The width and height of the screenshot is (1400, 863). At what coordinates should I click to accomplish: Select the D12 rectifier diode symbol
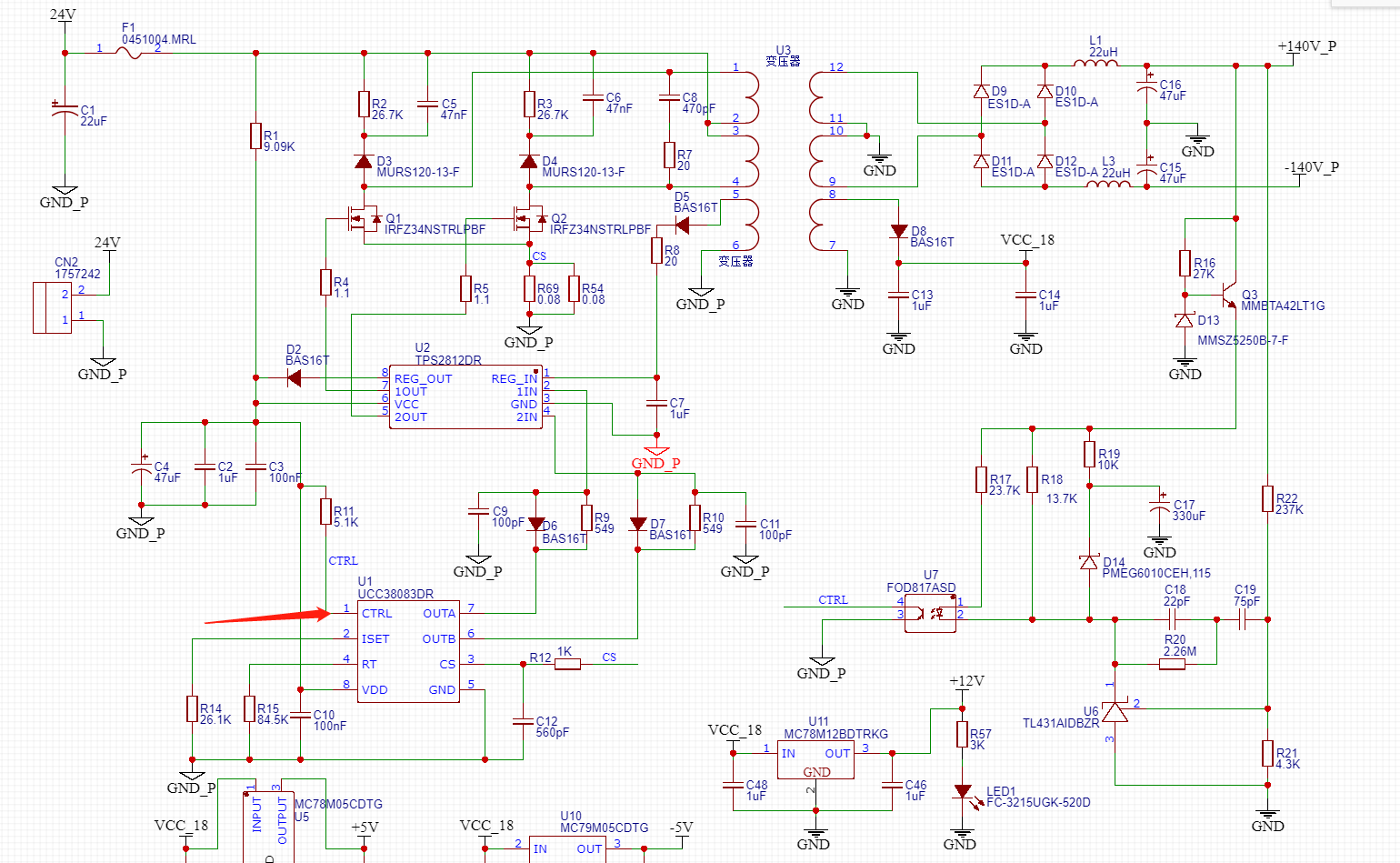[x=1045, y=161]
